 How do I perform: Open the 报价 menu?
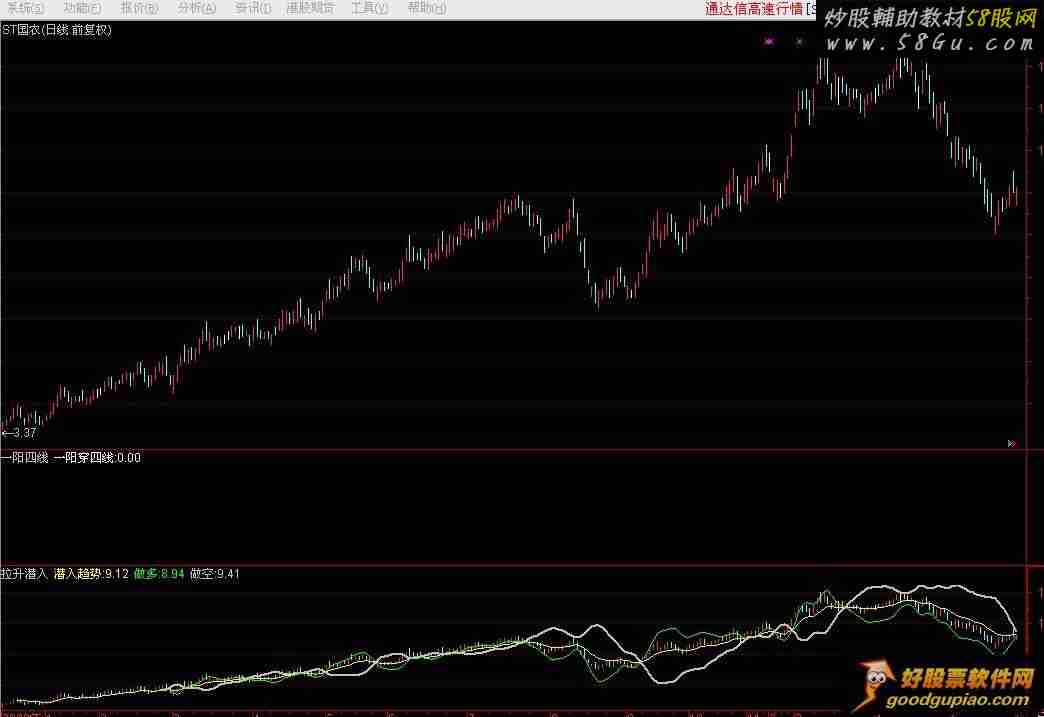point(139,8)
